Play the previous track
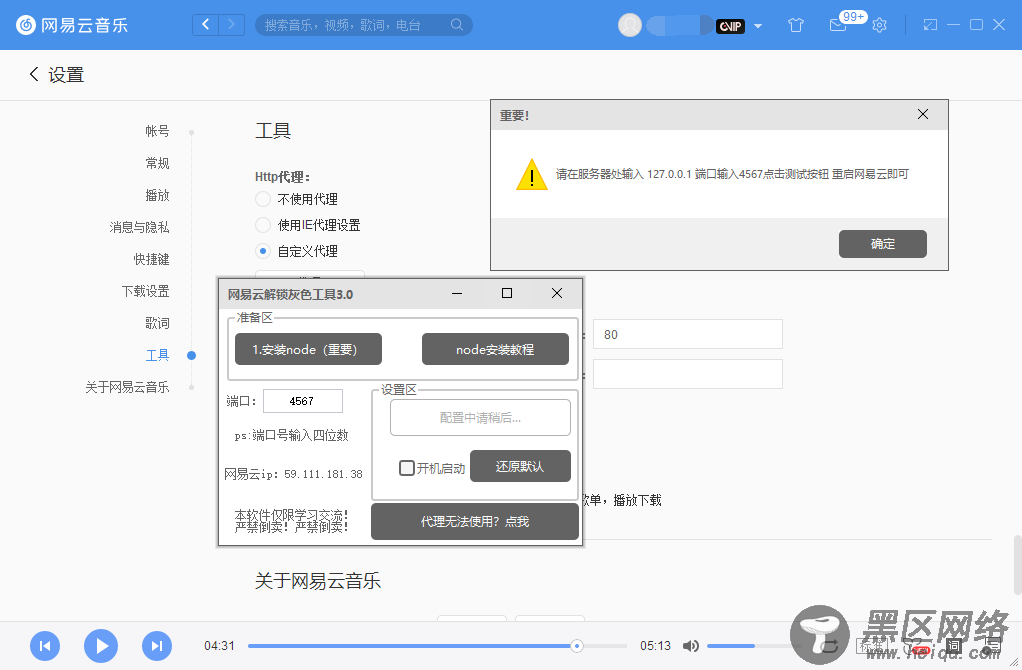 [45, 646]
